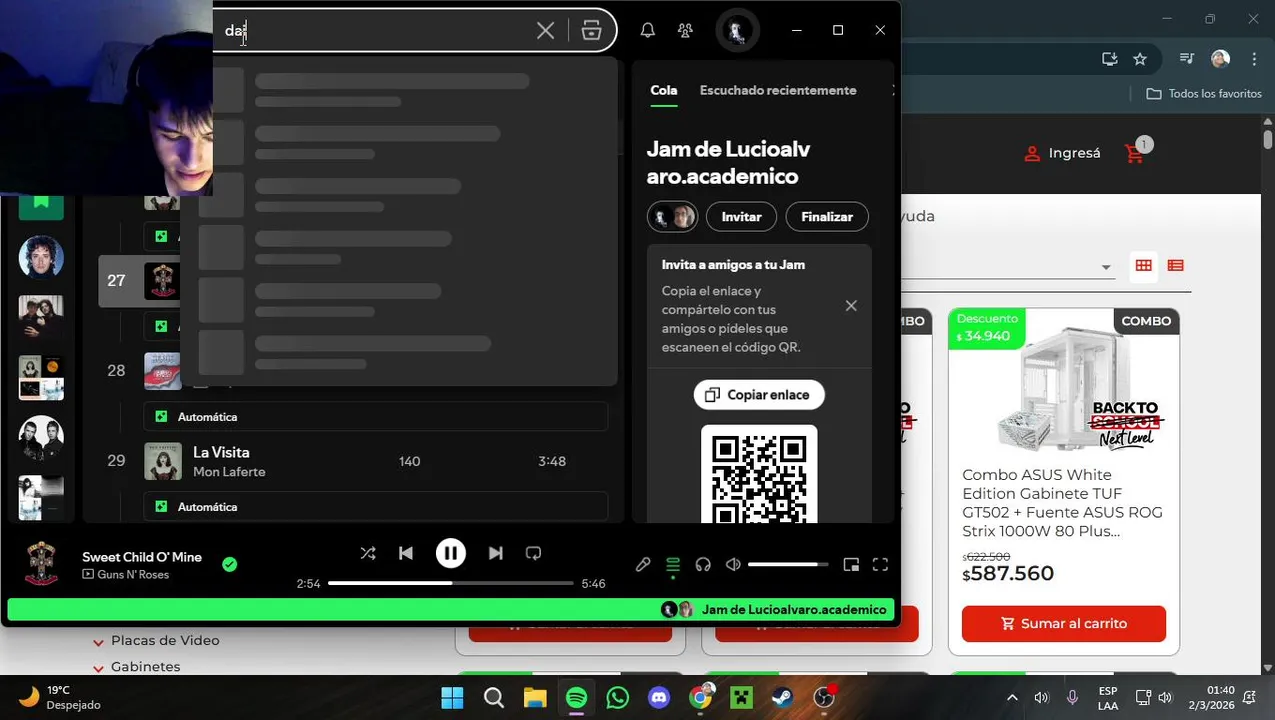Screen dimensions: 1275x720
Task: Open connect to device headphones icon
Action: click(x=703, y=565)
